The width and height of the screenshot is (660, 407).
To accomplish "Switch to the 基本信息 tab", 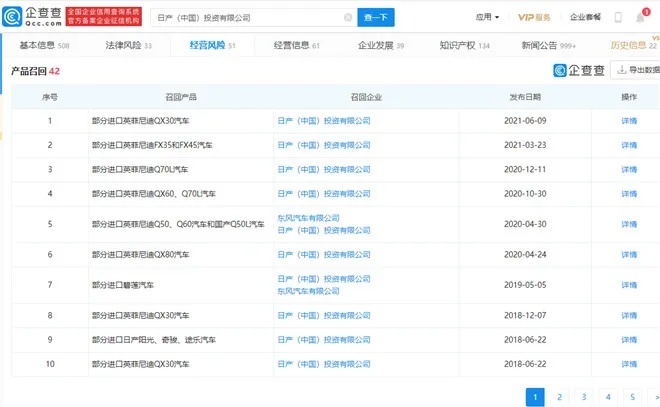I will [44, 45].
